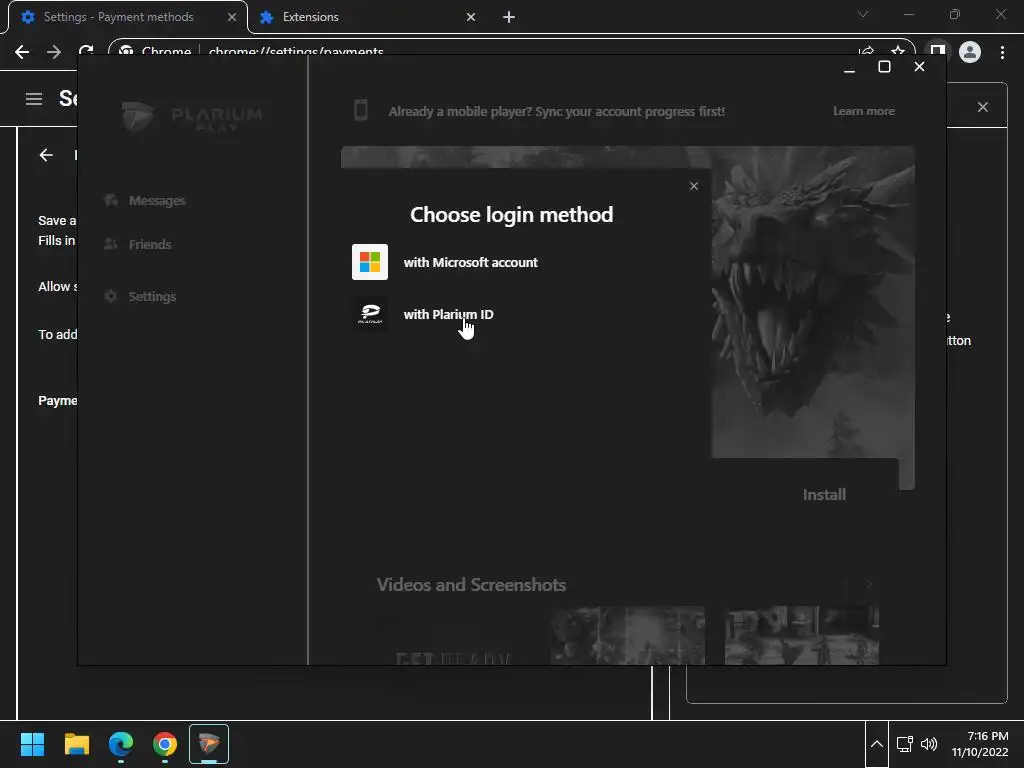Close the Choose login method dialog
Image resolution: width=1024 pixels, height=768 pixels.
click(694, 186)
